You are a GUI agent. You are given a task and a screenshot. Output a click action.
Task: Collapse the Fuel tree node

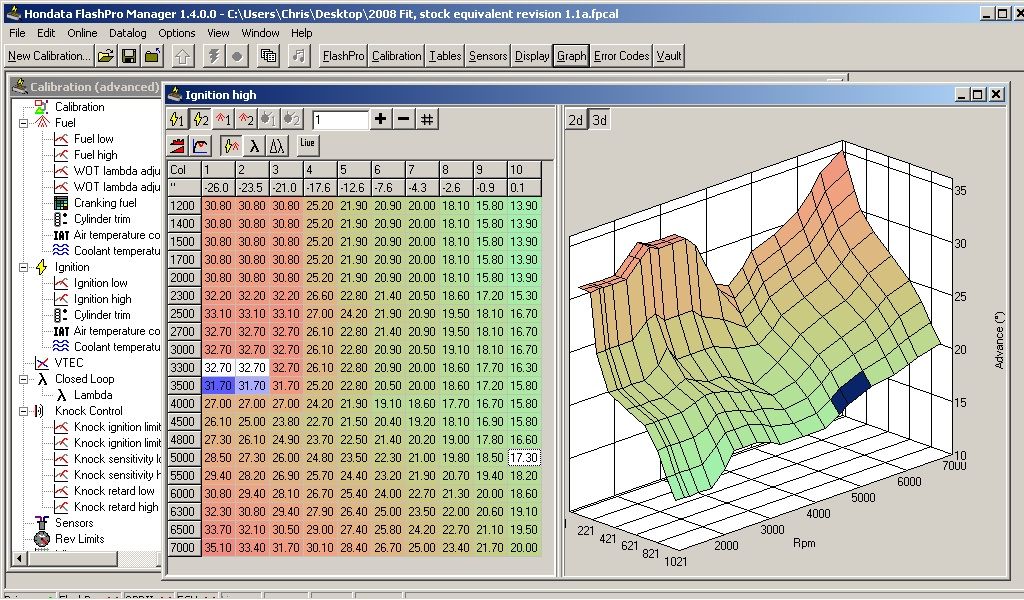[x=24, y=123]
